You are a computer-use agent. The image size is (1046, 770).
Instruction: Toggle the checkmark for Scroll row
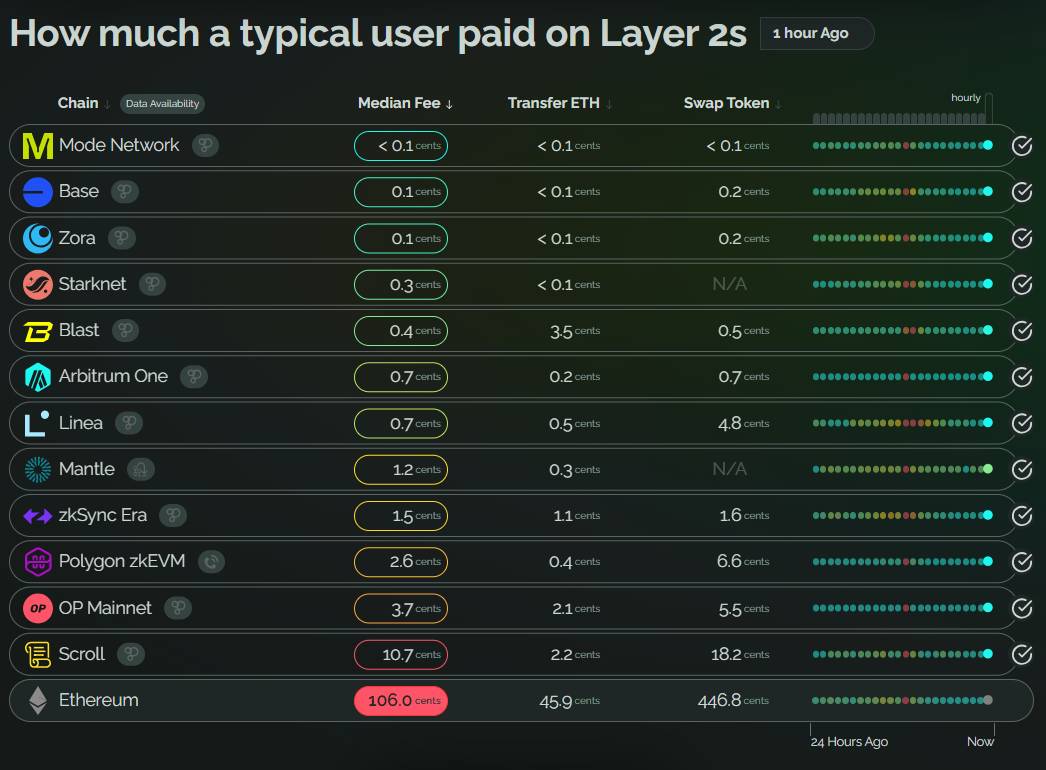coord(1022,655)
